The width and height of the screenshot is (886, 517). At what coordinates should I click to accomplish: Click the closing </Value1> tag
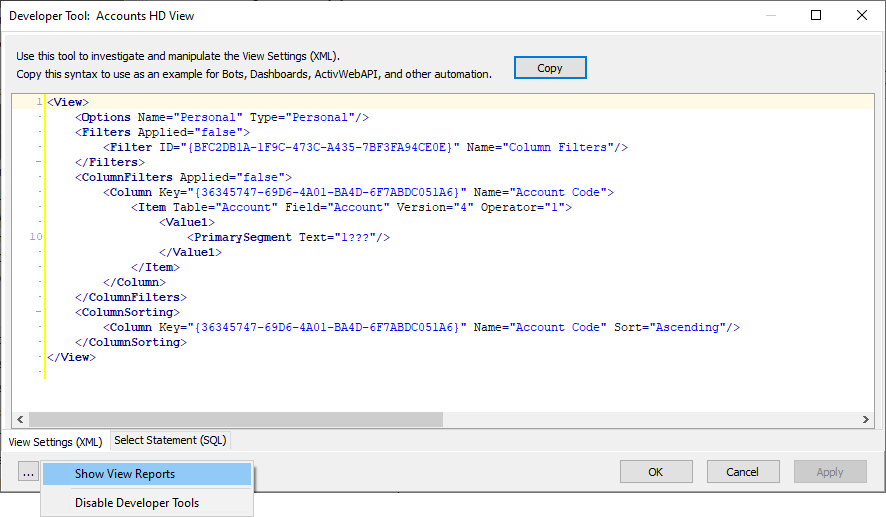[190, 252]
